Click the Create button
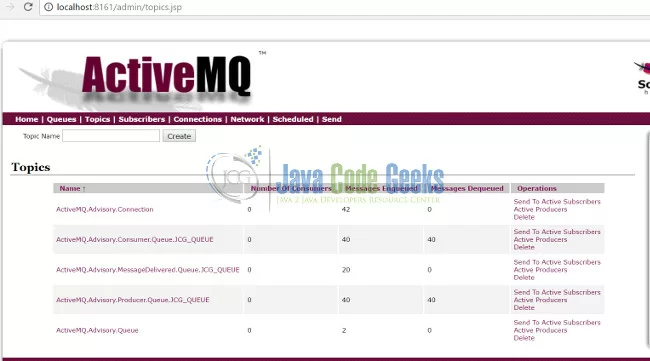The width and height of the screenshot is (650, 361). (x=179, y=136)
